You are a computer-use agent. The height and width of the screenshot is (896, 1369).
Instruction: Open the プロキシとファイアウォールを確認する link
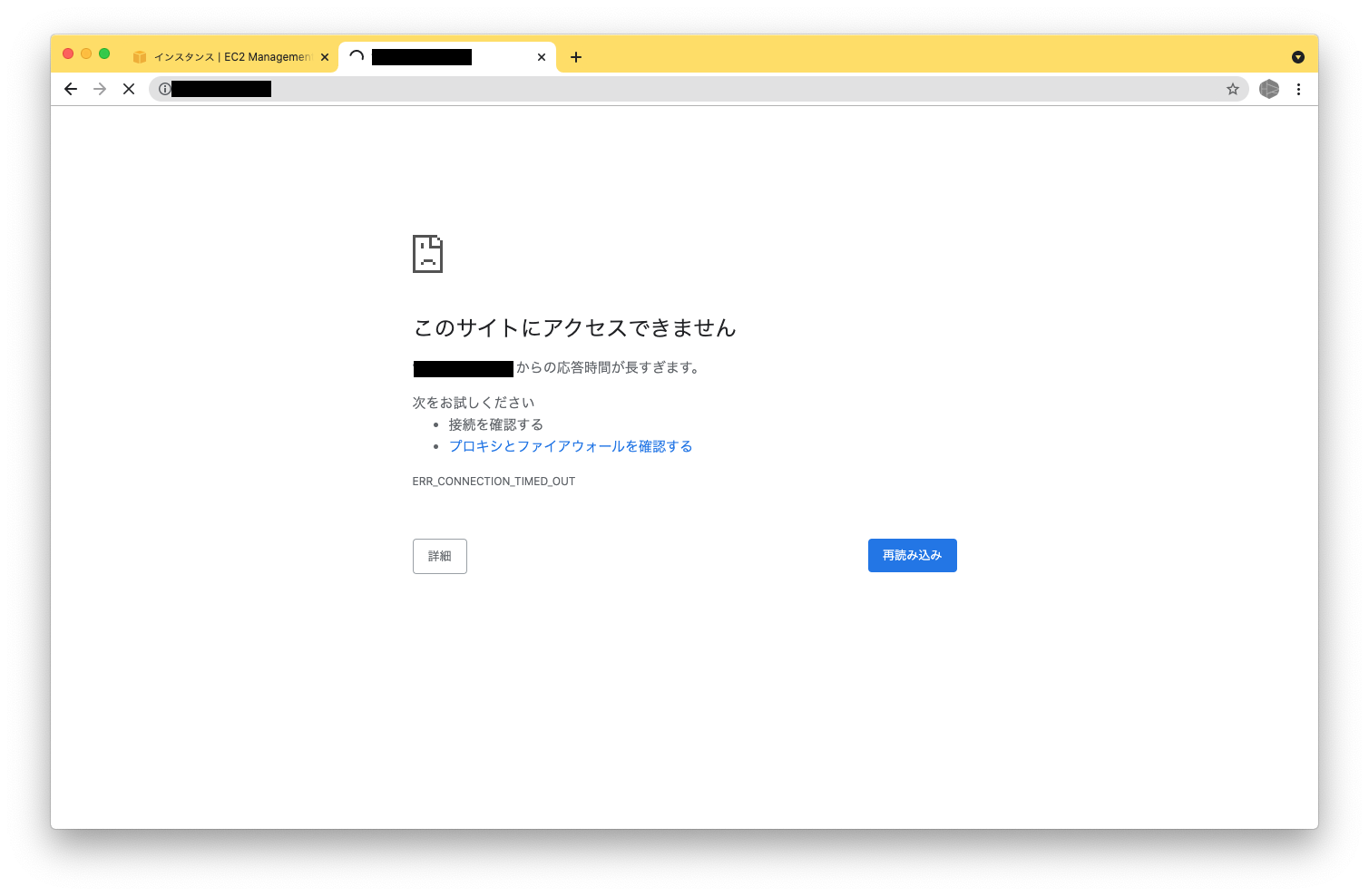click(x=571, y=445)
